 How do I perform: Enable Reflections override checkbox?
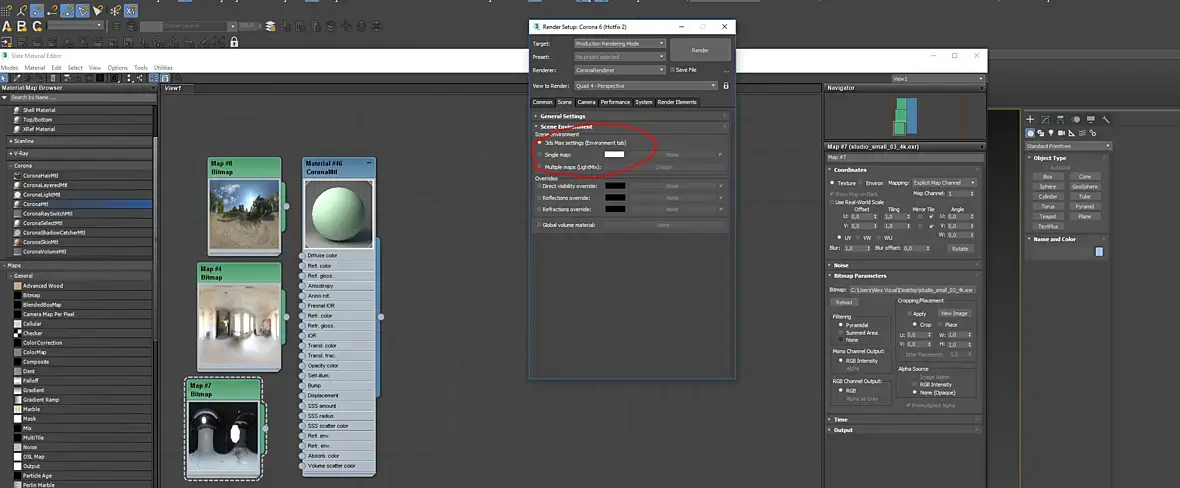[x=539, y=197]
